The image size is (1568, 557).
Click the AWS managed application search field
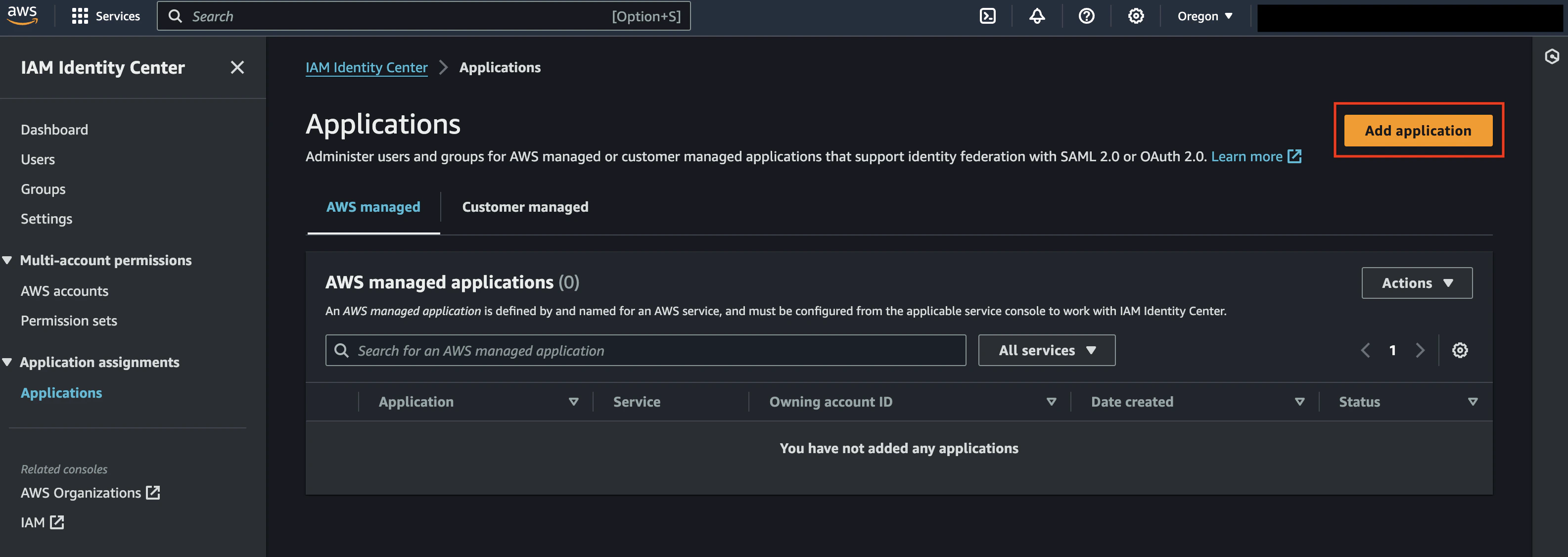(645, 350)
